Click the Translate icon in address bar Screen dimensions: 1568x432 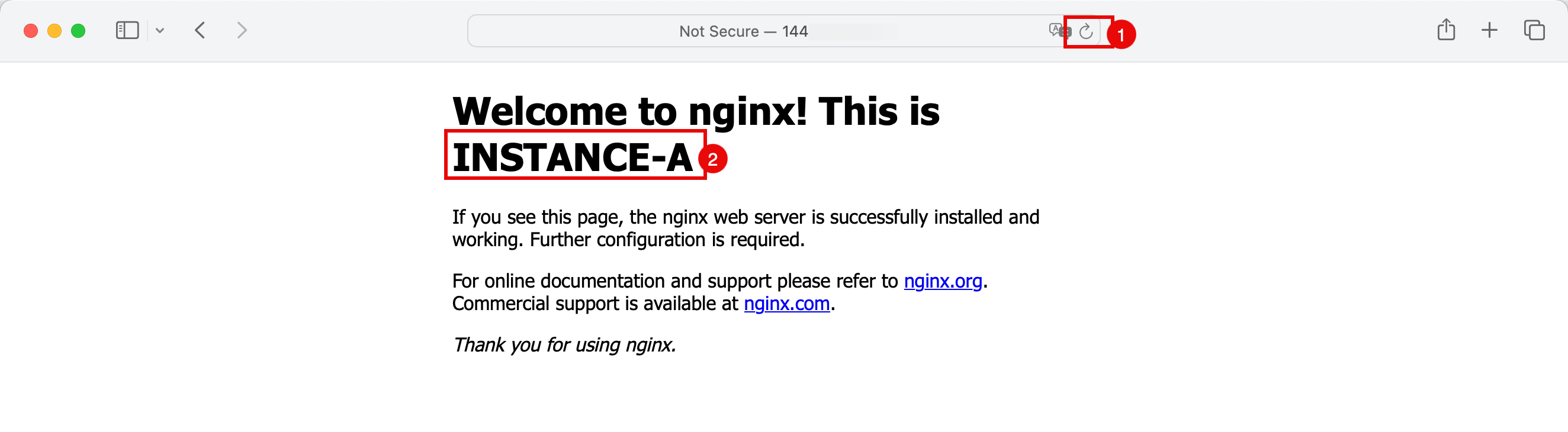(x=1058, y=30)
